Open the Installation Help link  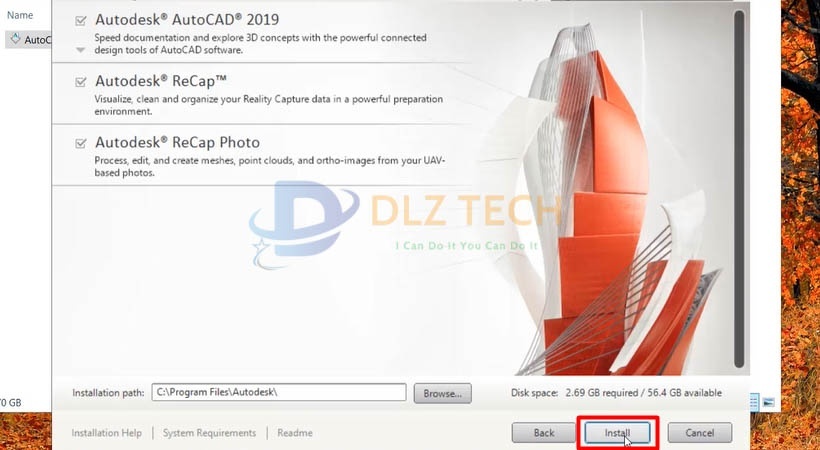coord(107,433)
